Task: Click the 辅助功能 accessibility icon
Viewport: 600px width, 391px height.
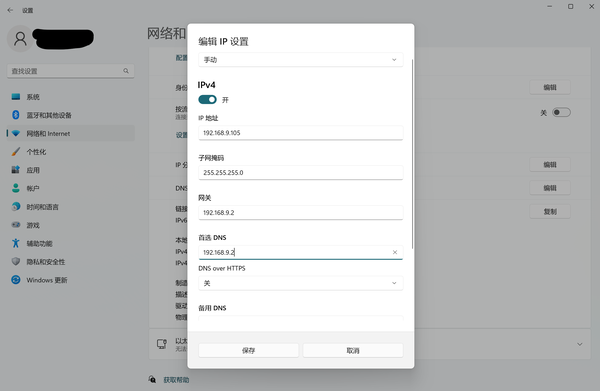Action: pos(16,243)
